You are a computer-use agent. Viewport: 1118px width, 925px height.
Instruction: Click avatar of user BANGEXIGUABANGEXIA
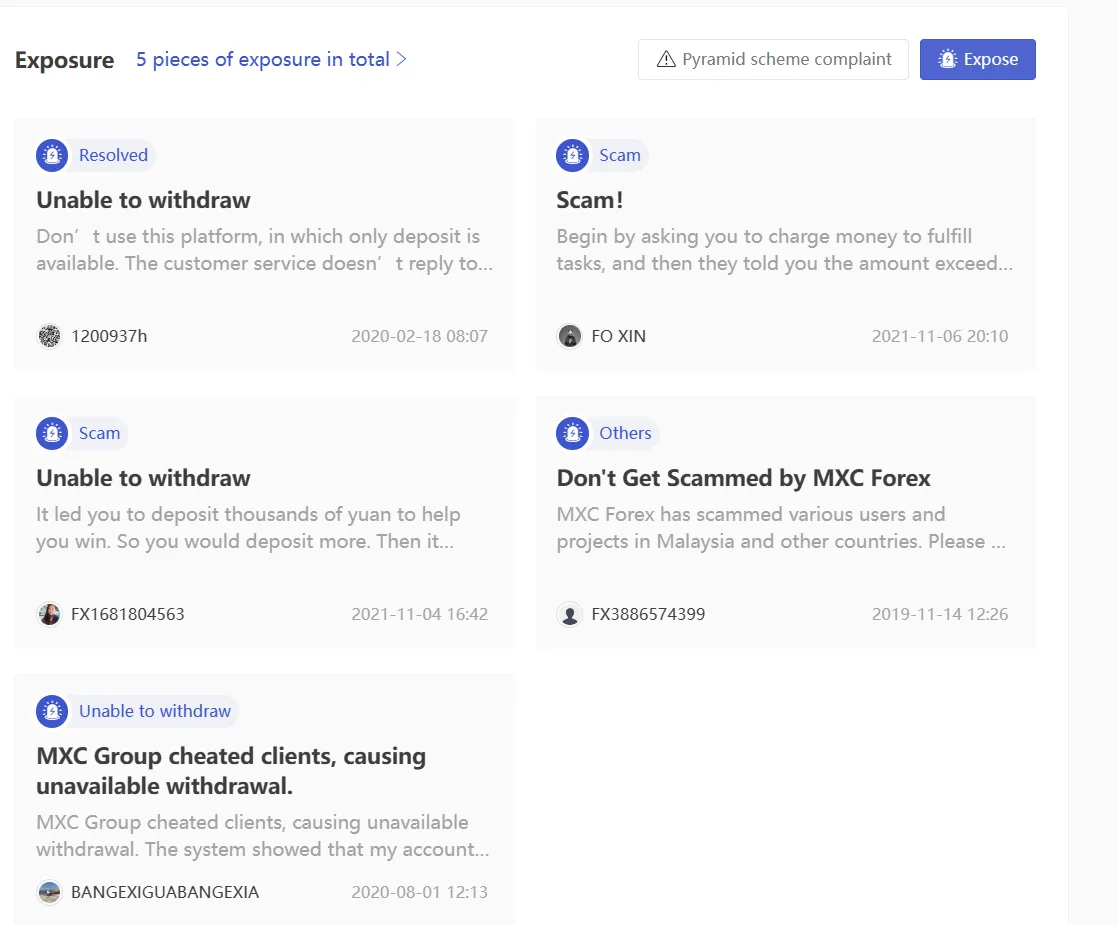[49, 892]
